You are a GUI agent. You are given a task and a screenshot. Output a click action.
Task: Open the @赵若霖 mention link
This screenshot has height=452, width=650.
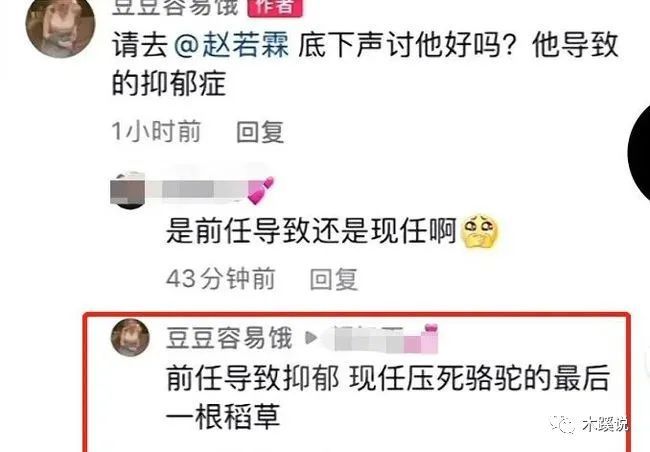(230, 46)
